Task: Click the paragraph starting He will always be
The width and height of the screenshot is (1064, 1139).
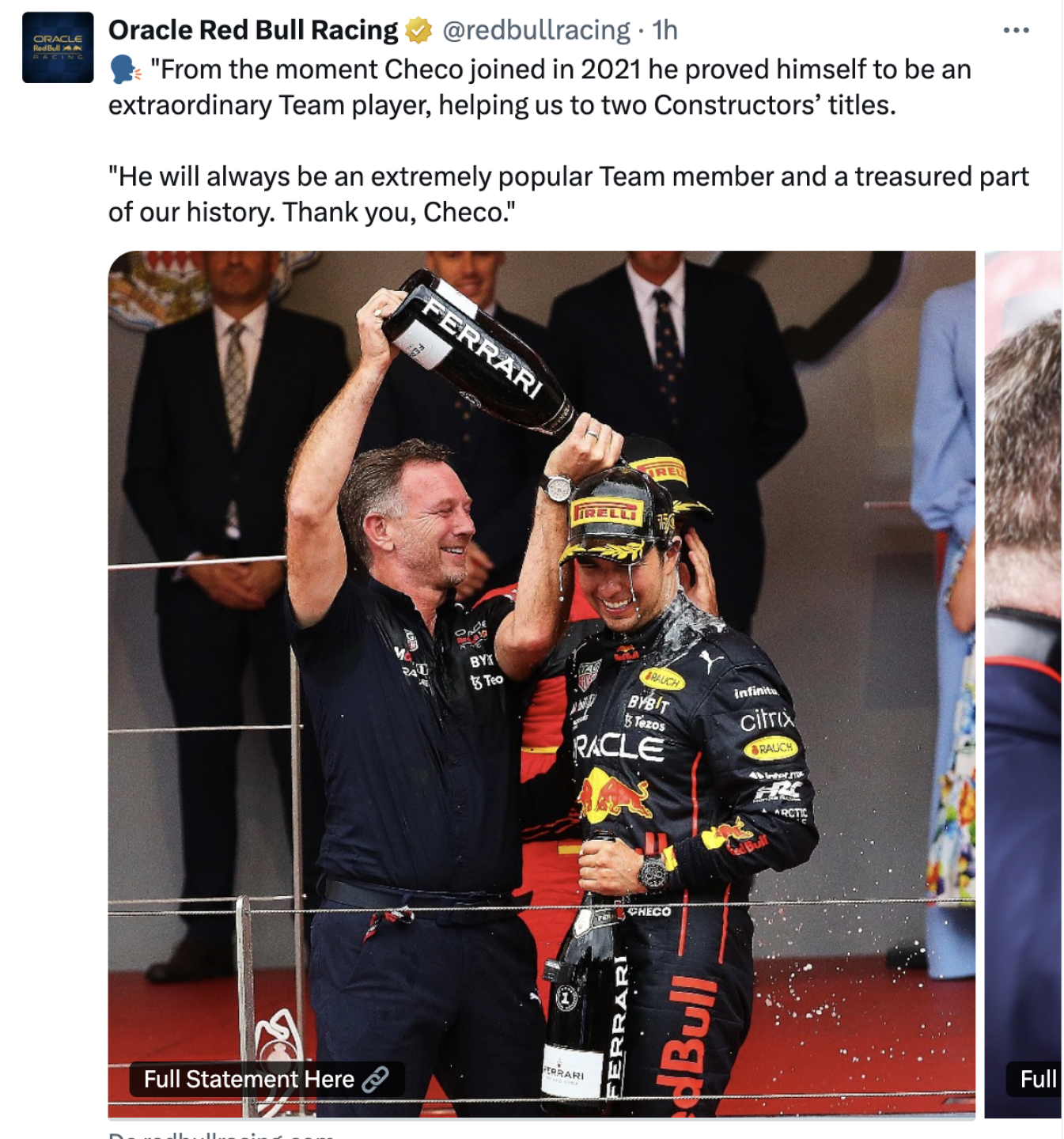Action: point(568,194)
